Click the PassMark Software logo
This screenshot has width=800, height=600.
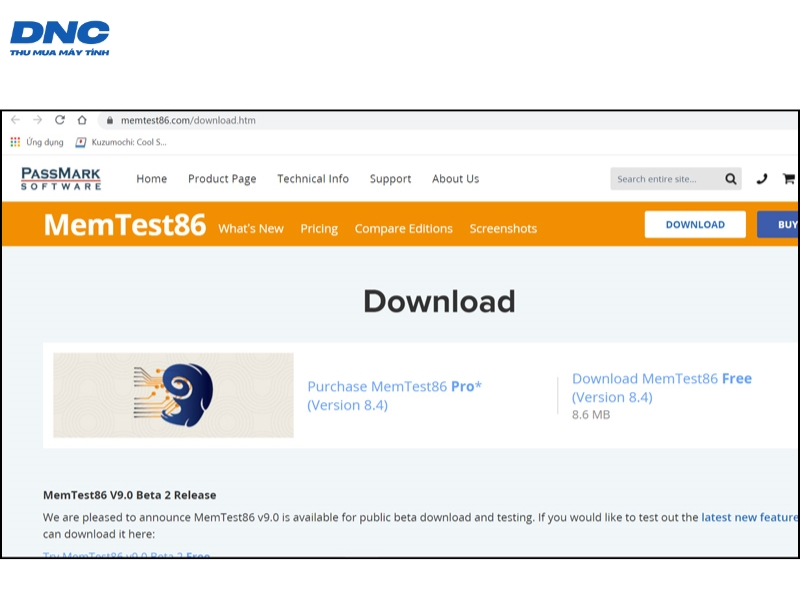[61, 179]
